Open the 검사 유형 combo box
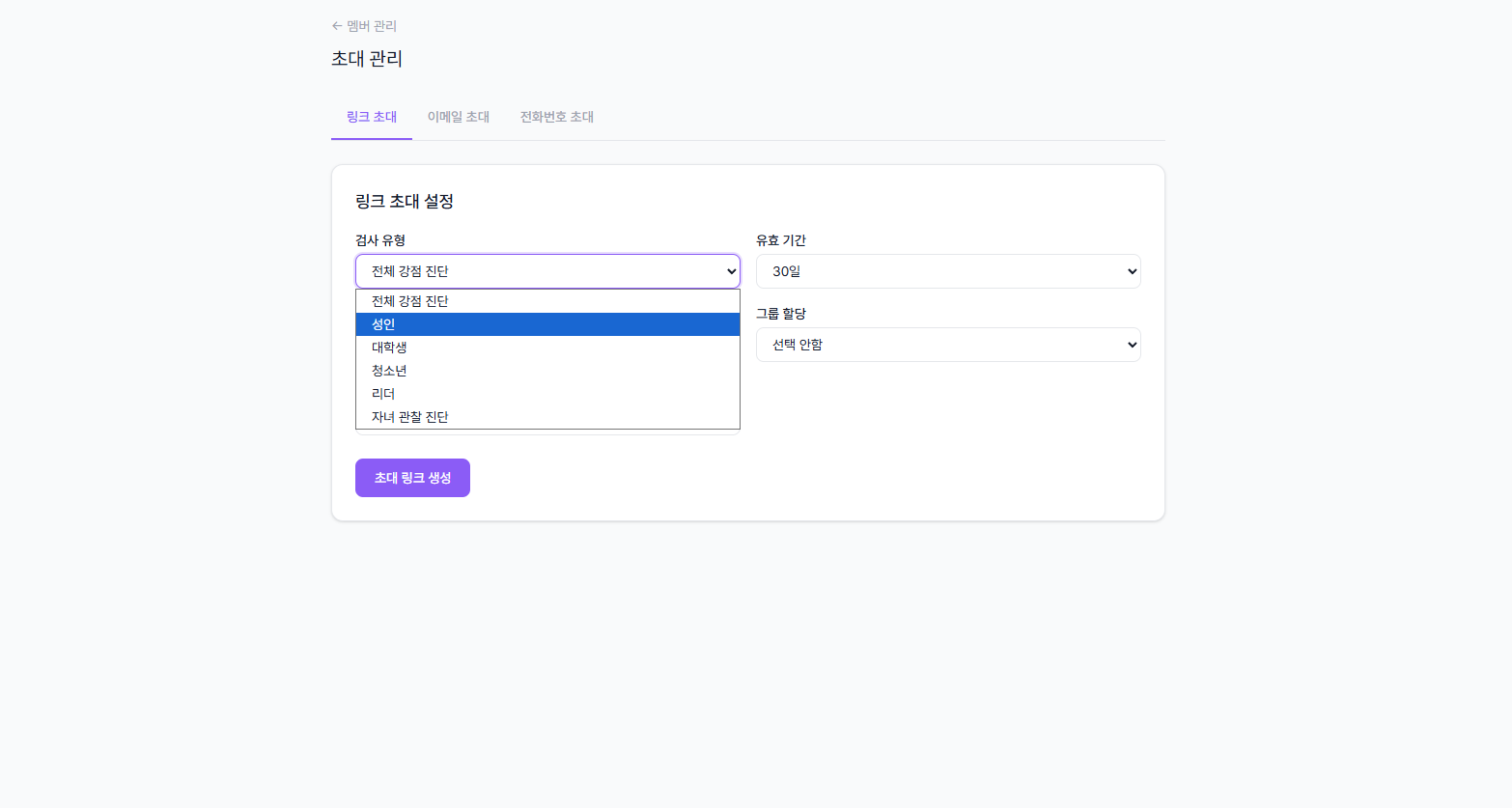The image size is (1512, 808). (547, 271)
